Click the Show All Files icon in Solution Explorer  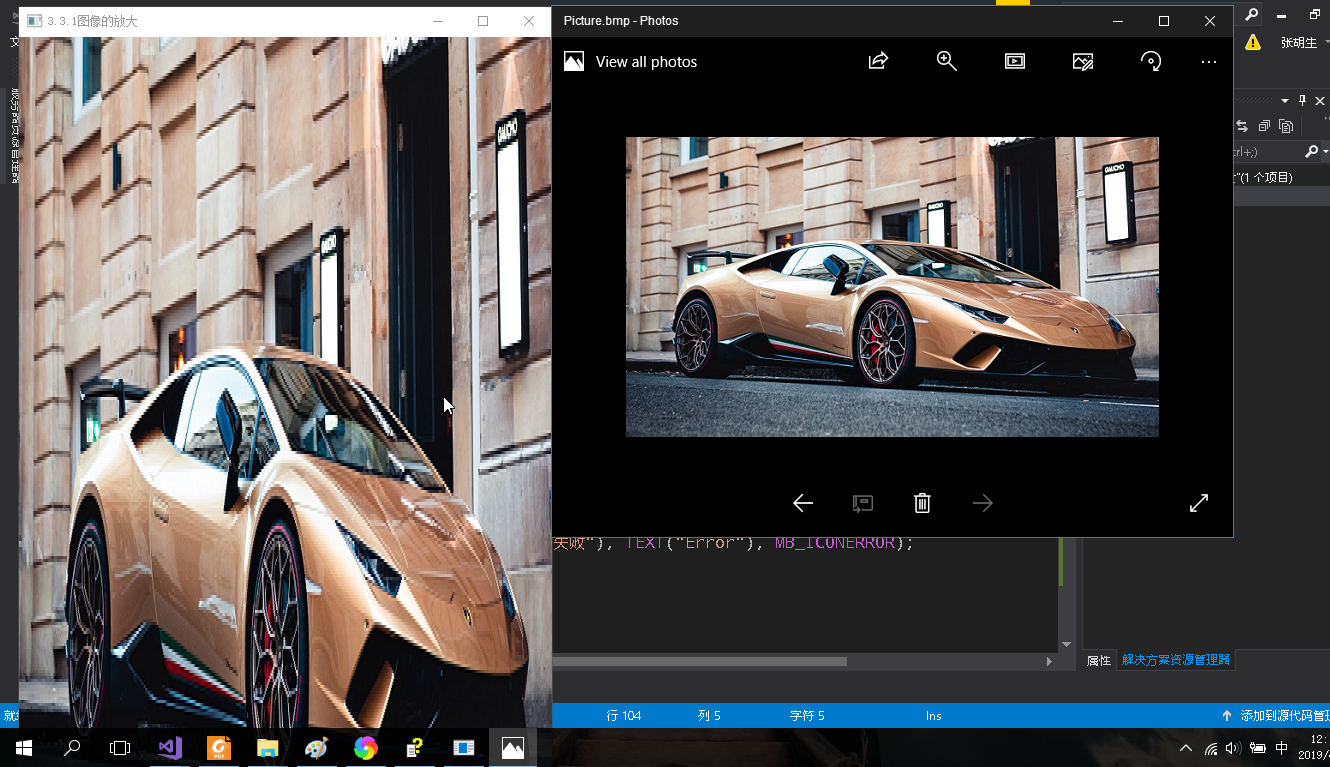pyautogui.click(x=1286, y=126)
